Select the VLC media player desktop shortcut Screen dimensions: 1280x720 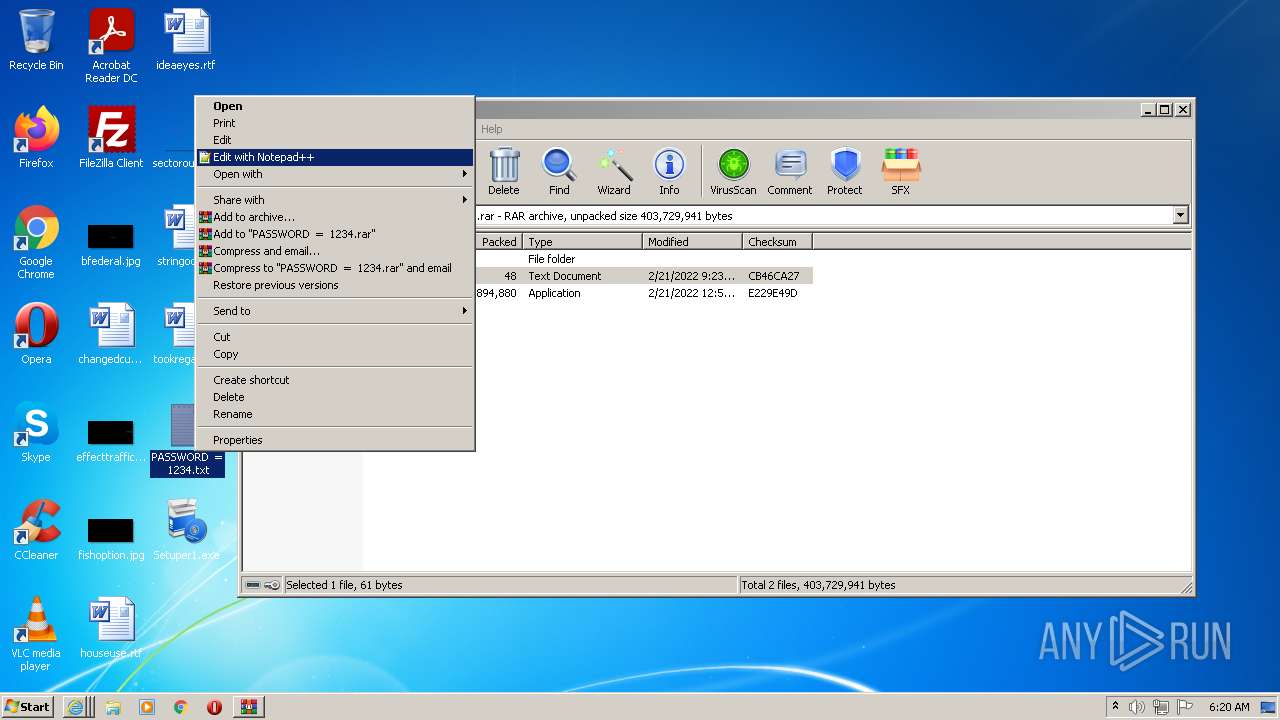click(36, 634)
